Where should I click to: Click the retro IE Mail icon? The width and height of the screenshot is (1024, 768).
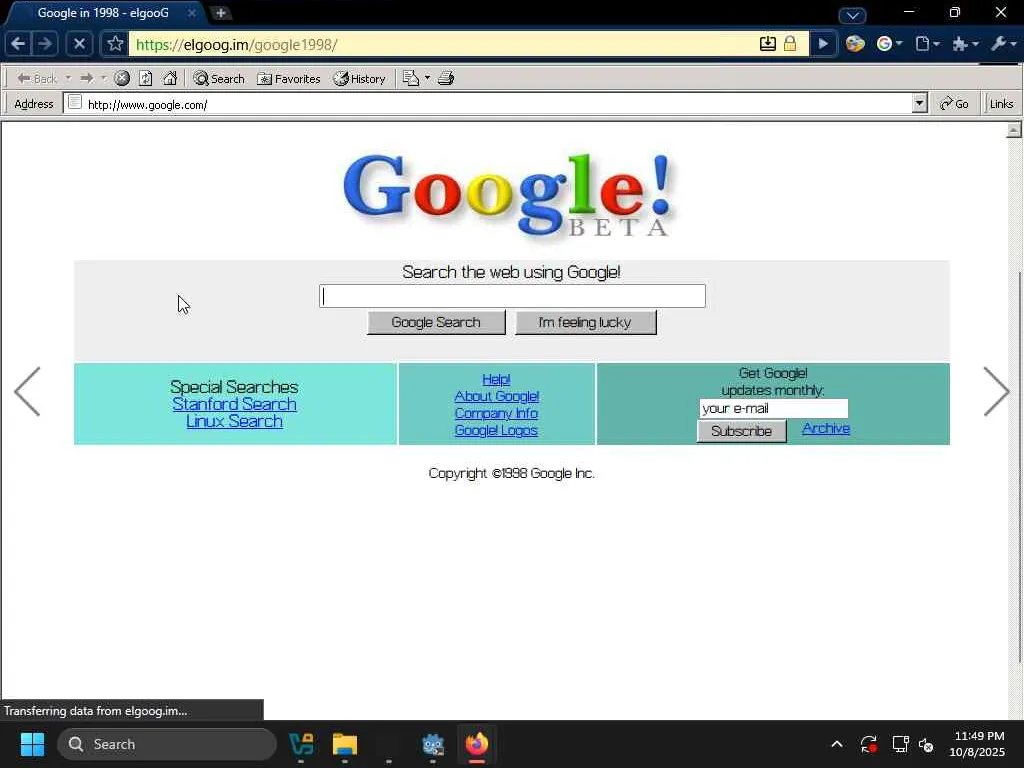(x=411, y=78)
